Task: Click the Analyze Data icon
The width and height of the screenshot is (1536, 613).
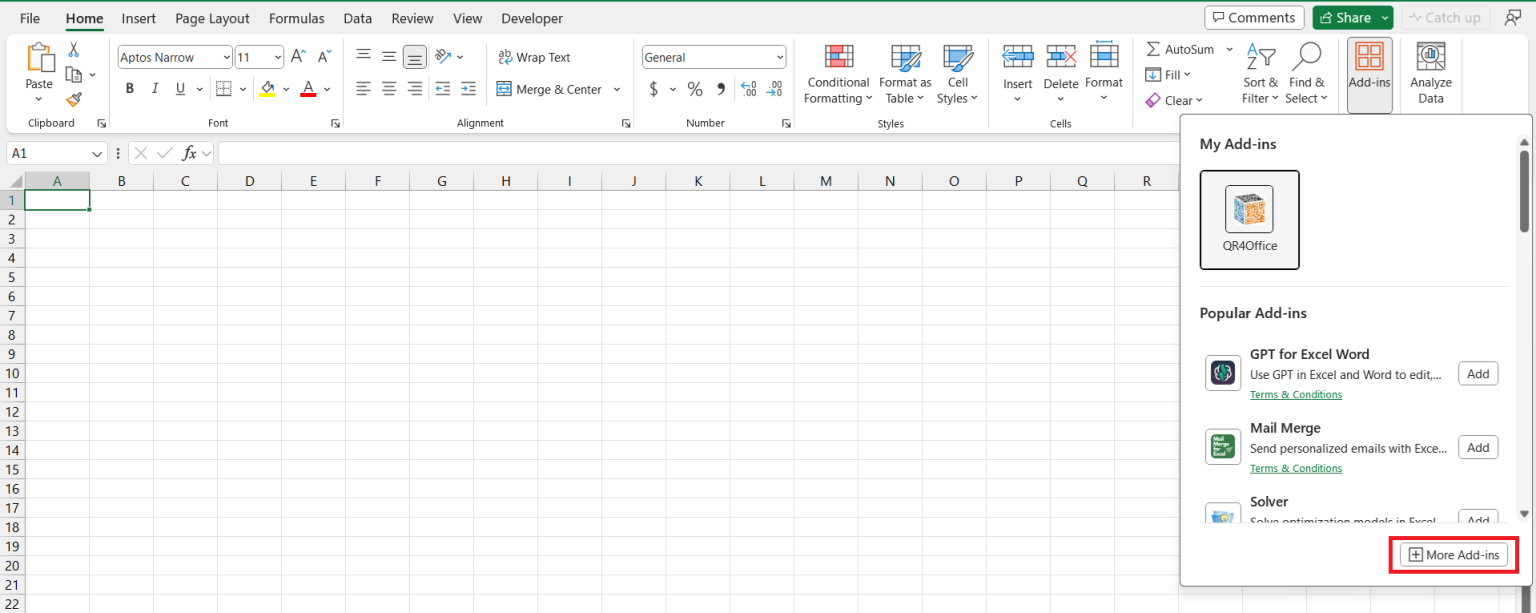Action: pyautogui.click(x=1431, y=74)
